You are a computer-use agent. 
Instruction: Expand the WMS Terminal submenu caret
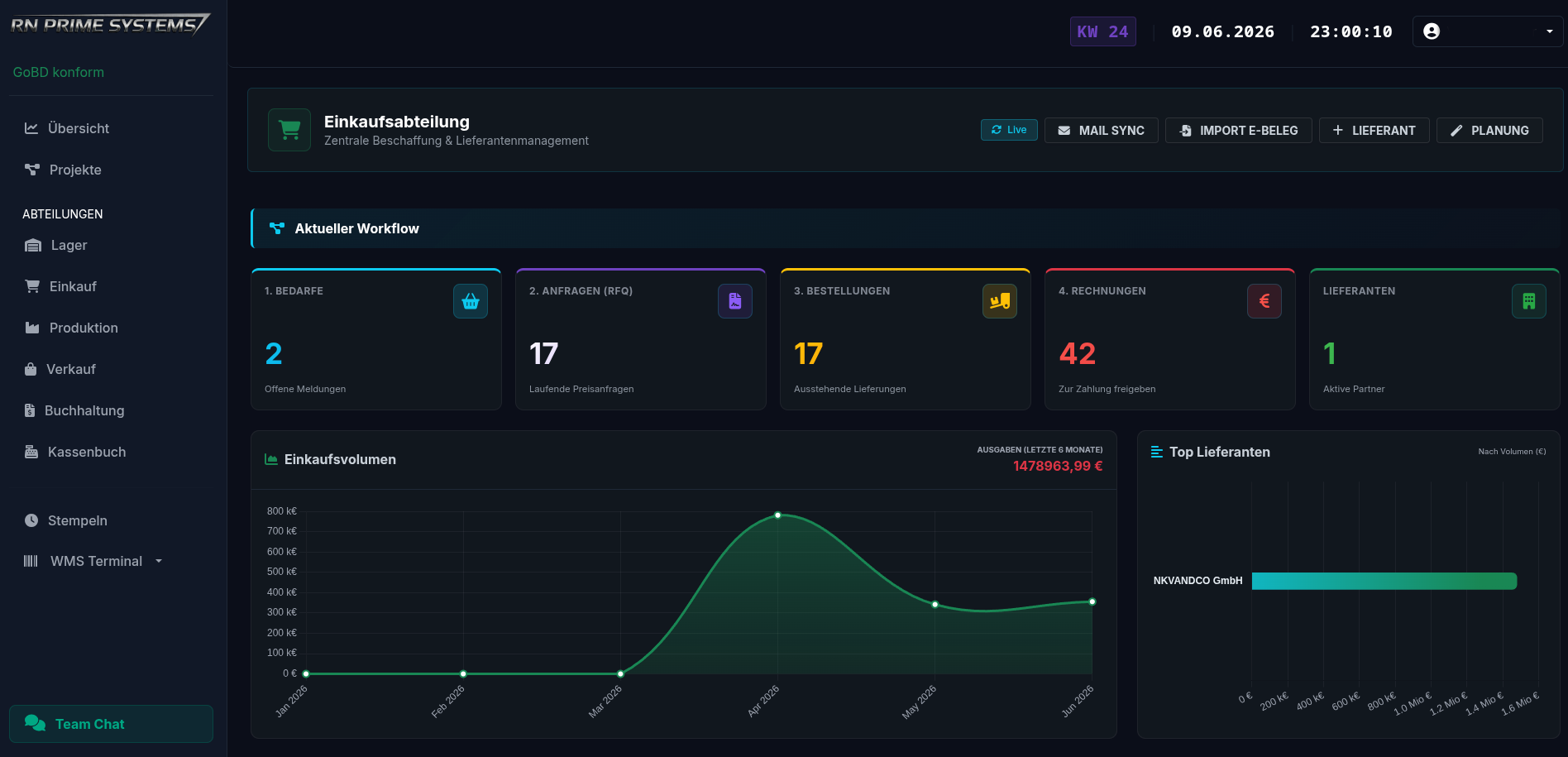tap(159, 561)
